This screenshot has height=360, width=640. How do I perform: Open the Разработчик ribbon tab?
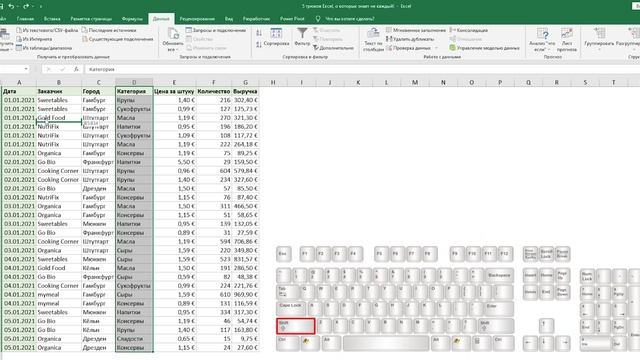(x=256, y=19)
